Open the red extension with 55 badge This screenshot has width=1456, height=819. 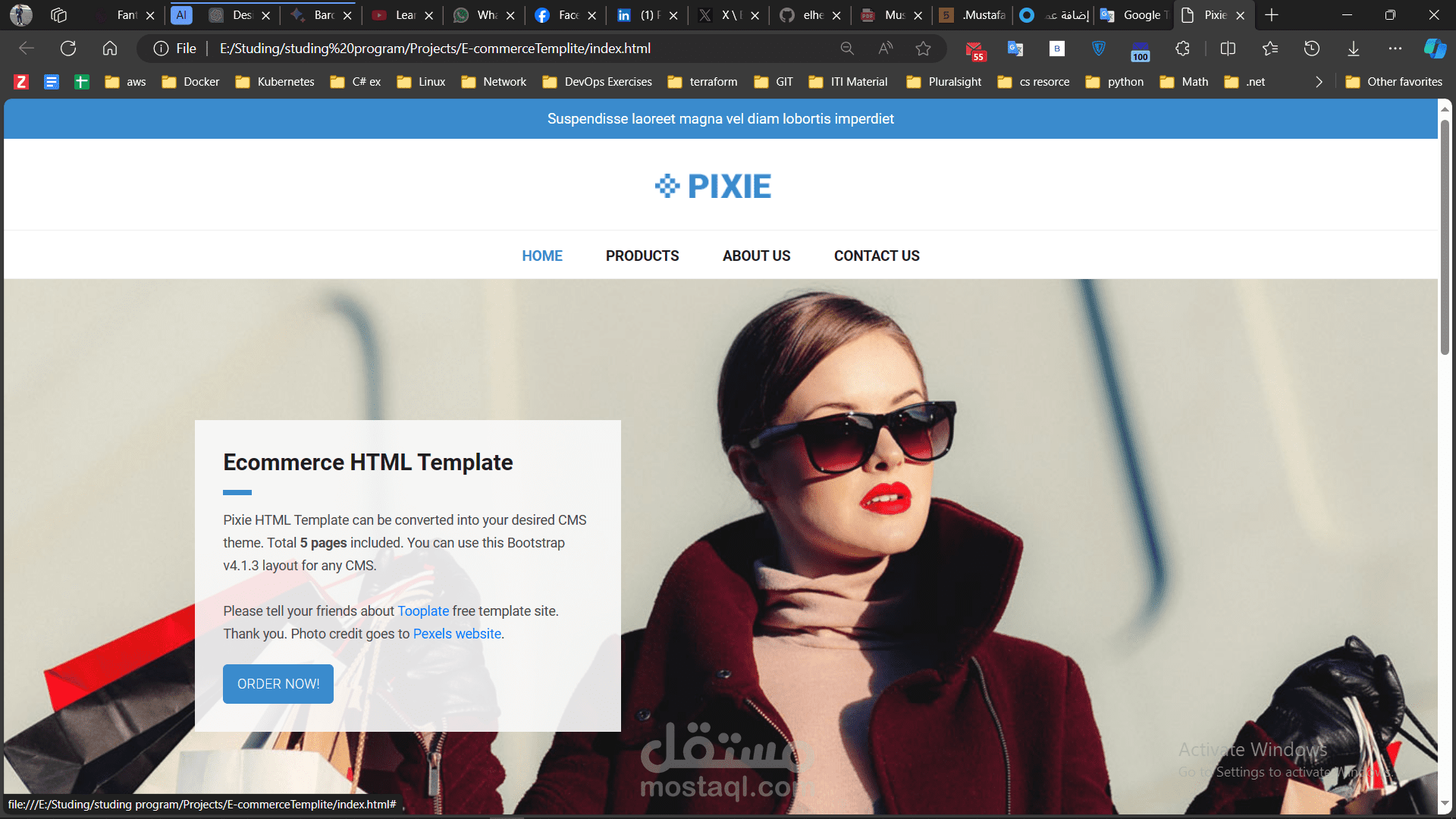click(x=975, y=50)
